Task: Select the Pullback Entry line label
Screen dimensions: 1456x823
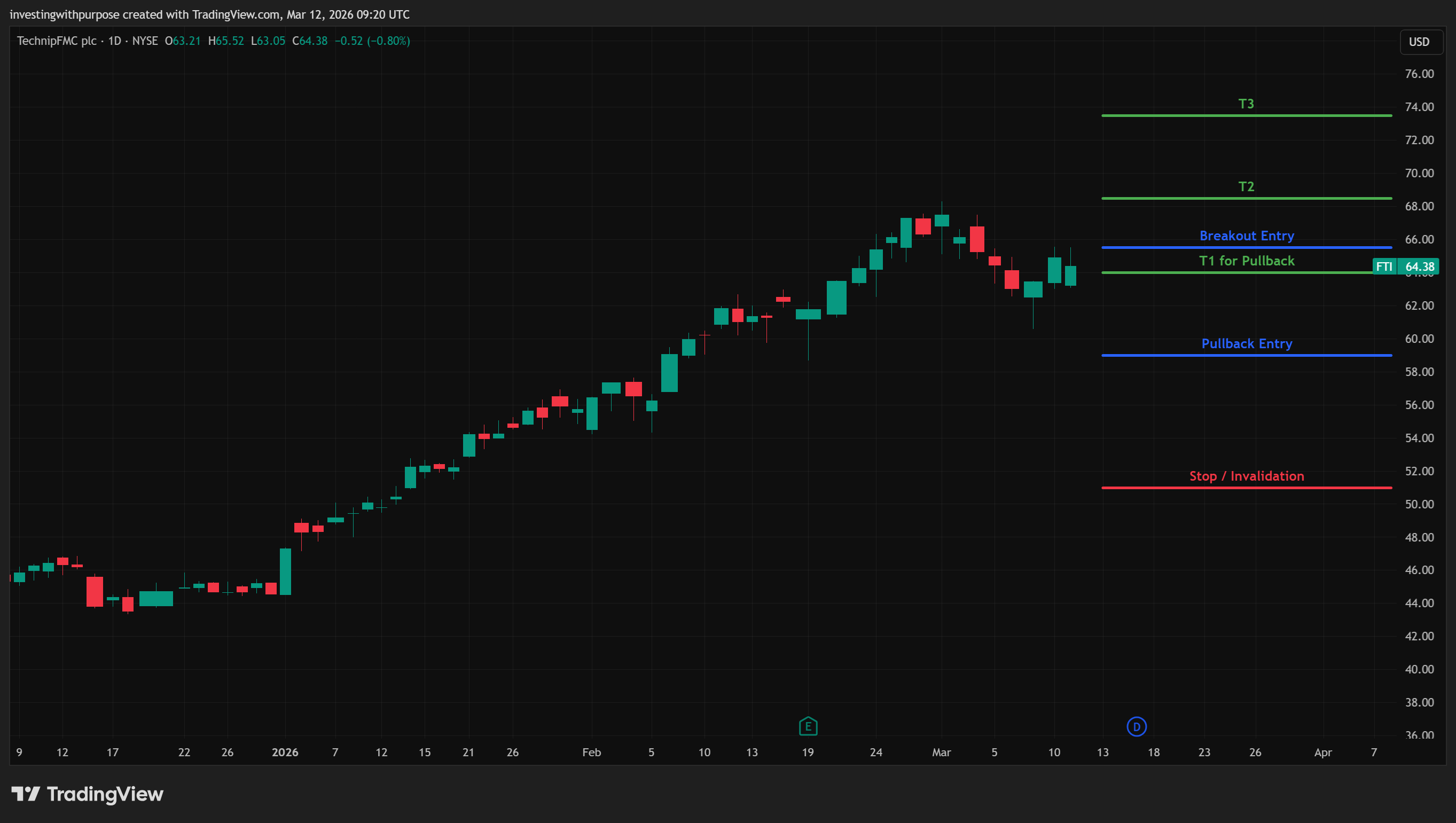Action: 1246,343
